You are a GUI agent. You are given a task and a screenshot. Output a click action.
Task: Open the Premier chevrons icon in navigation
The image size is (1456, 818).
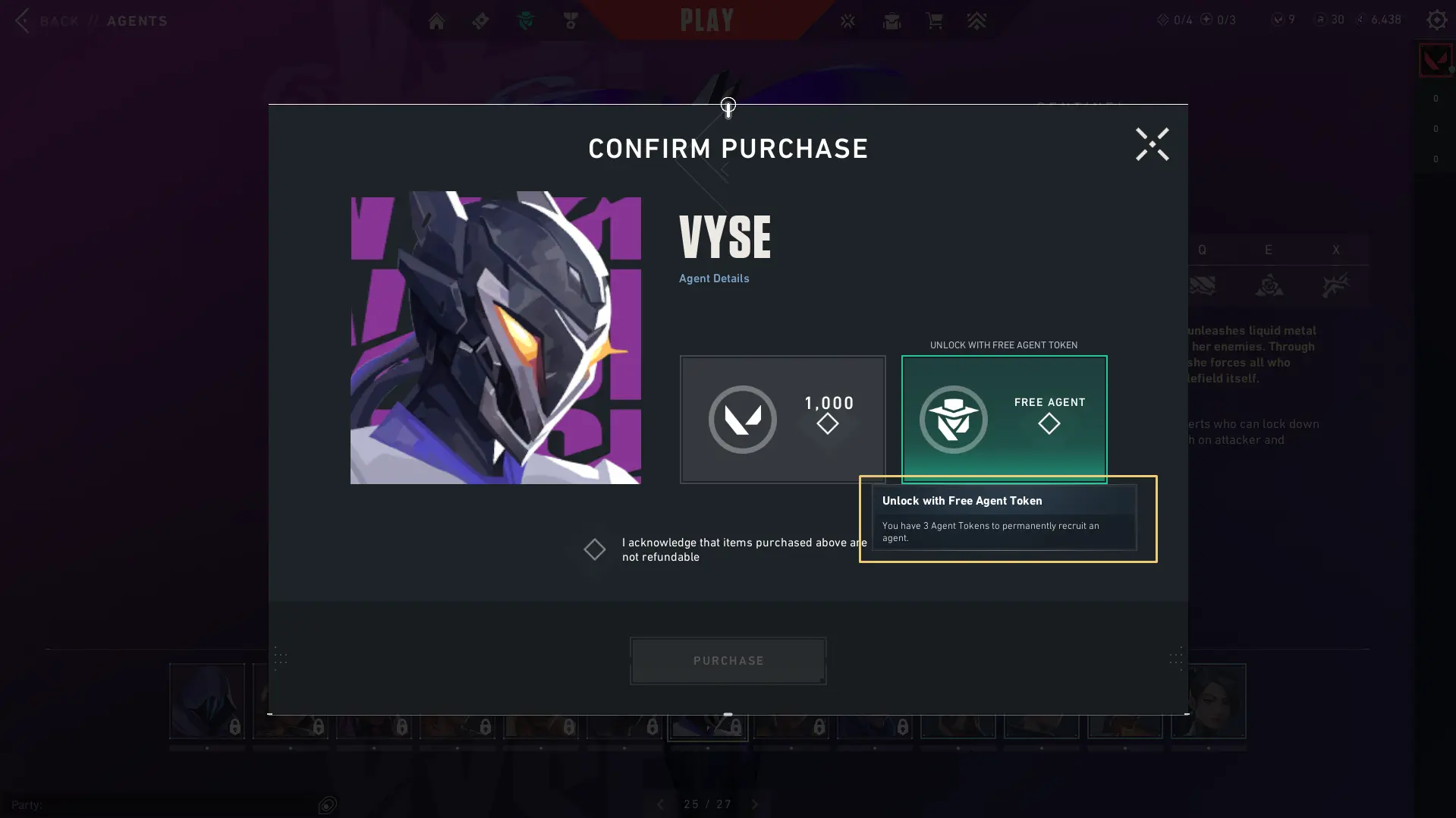(976, 20)
